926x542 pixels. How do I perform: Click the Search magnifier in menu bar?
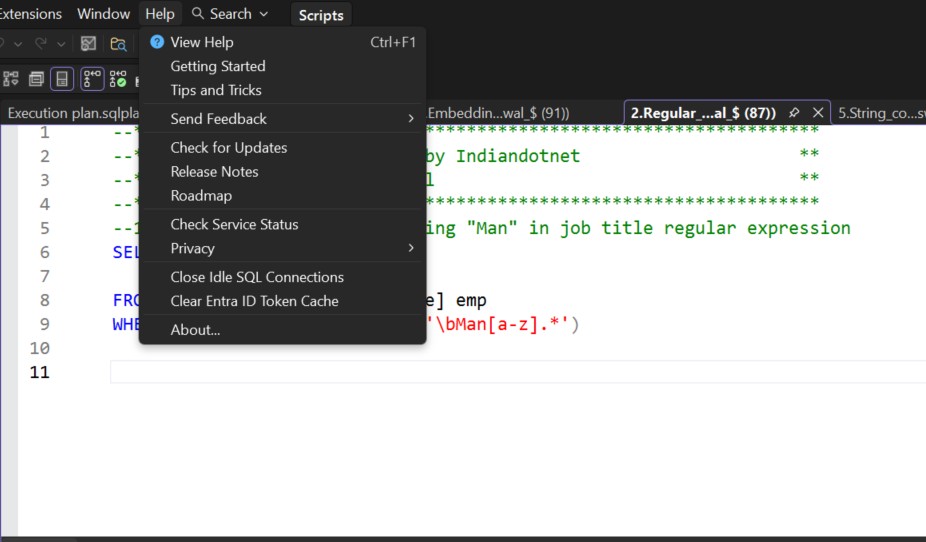click(198, 14)
